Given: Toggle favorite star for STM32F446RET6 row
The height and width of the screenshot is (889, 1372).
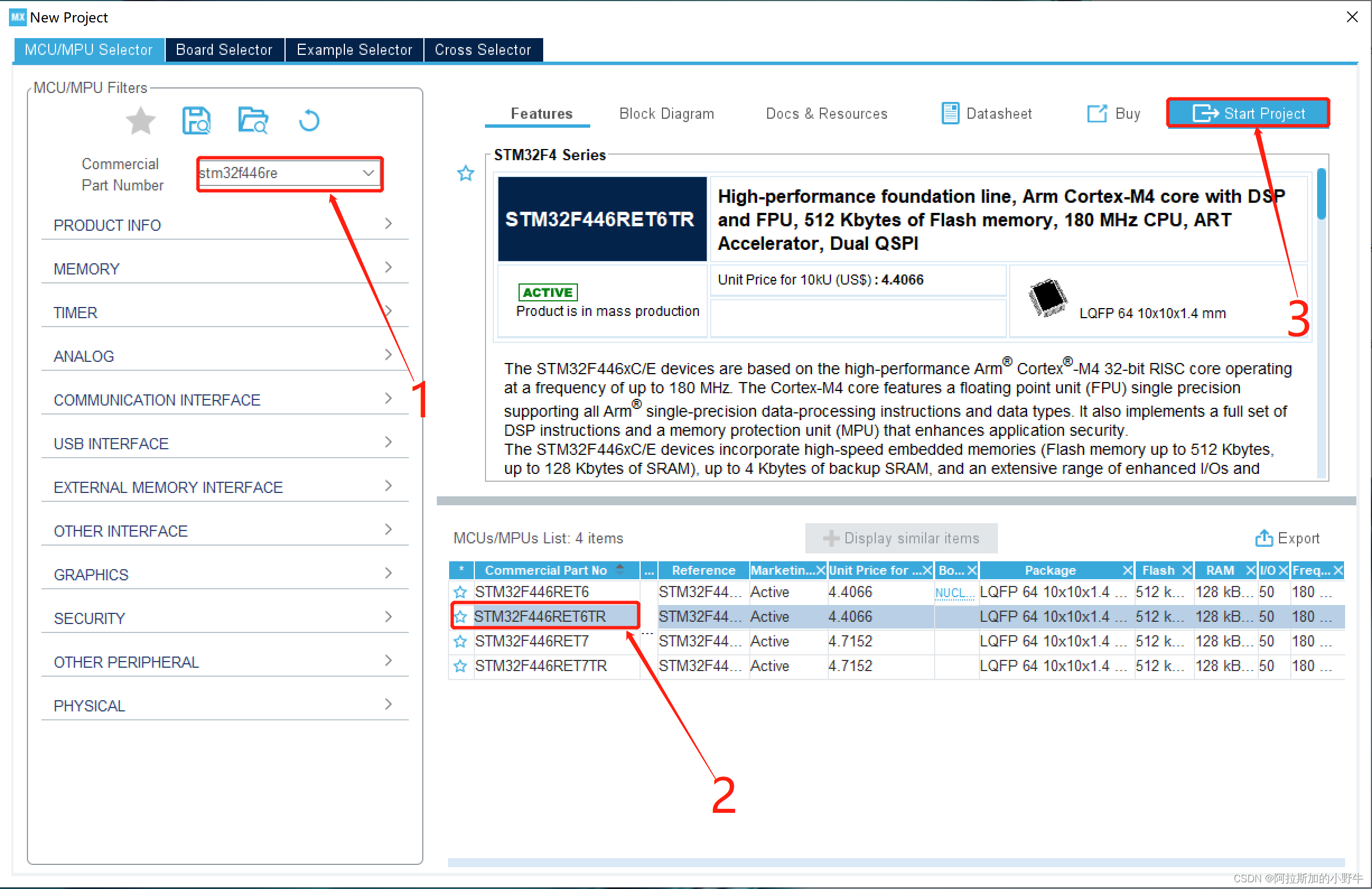Looking at the screenshot, I should pos(460,592).
